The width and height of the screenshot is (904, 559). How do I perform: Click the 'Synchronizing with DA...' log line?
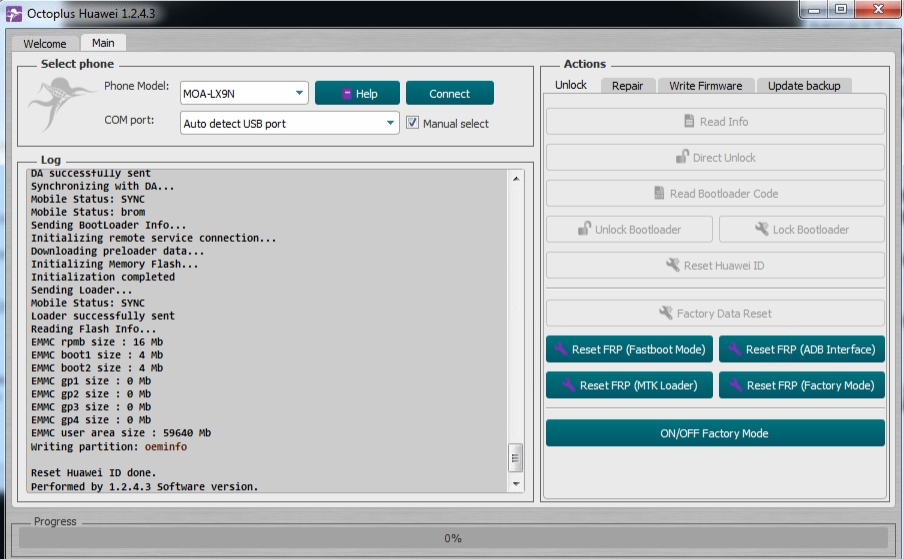[x=103, y=186]
